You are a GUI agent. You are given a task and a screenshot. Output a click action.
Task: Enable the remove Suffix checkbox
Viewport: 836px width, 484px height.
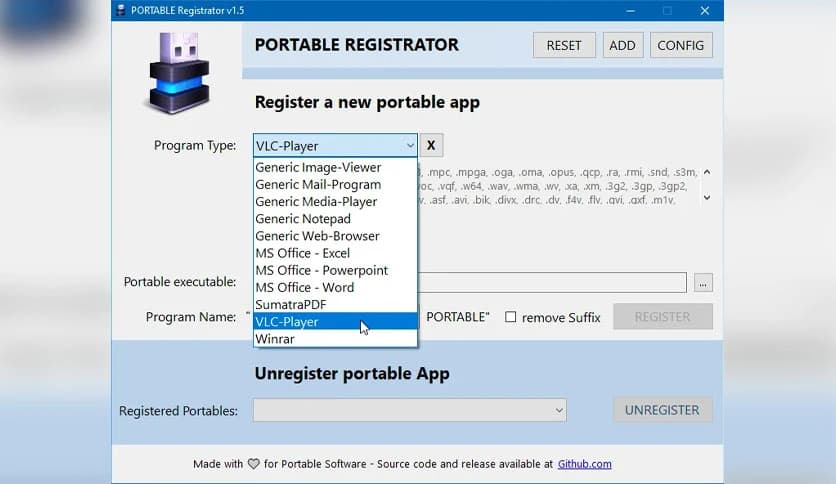click(x=511, y=317)
